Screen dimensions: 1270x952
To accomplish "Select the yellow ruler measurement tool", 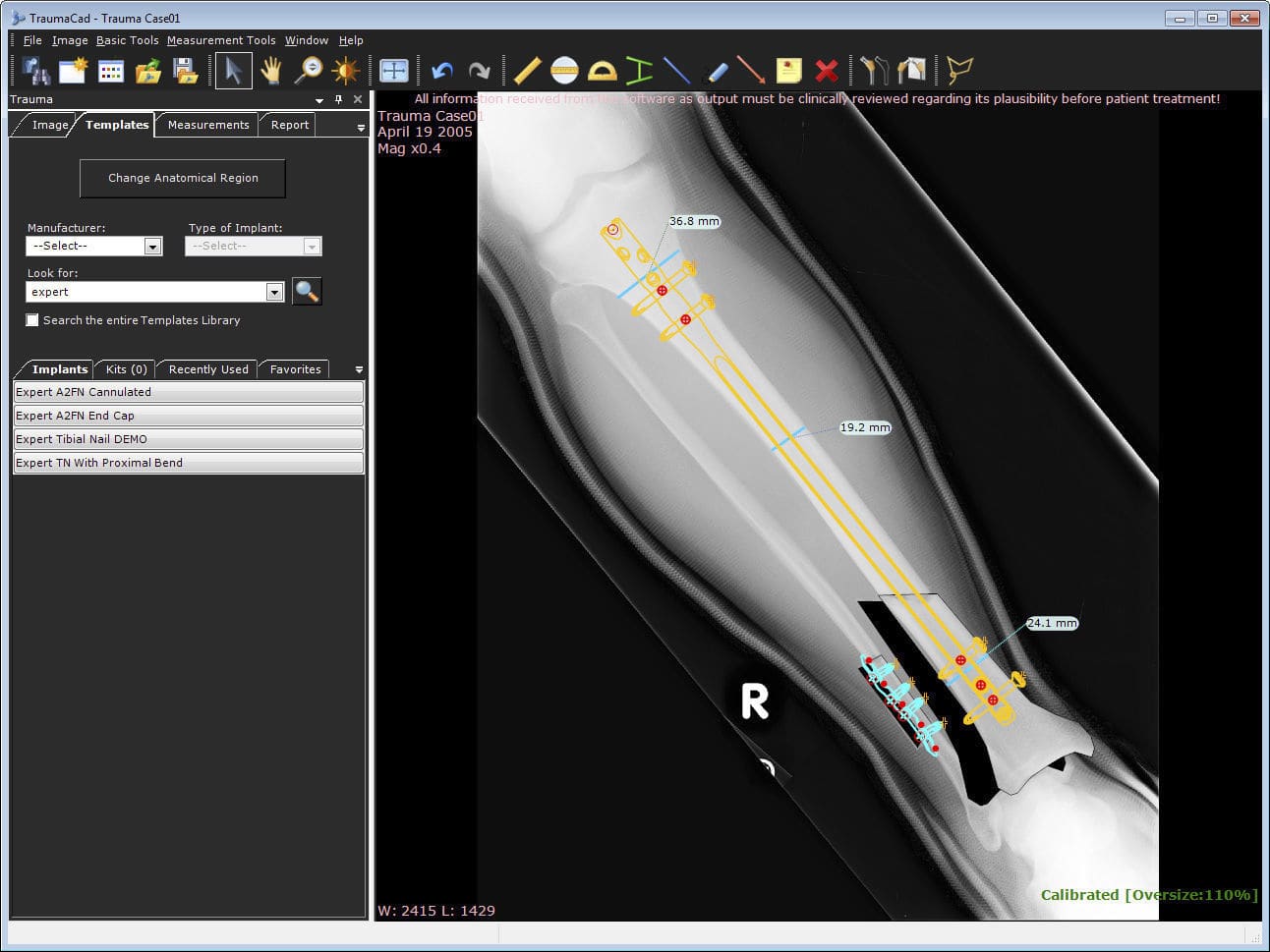I will (527, 70).
